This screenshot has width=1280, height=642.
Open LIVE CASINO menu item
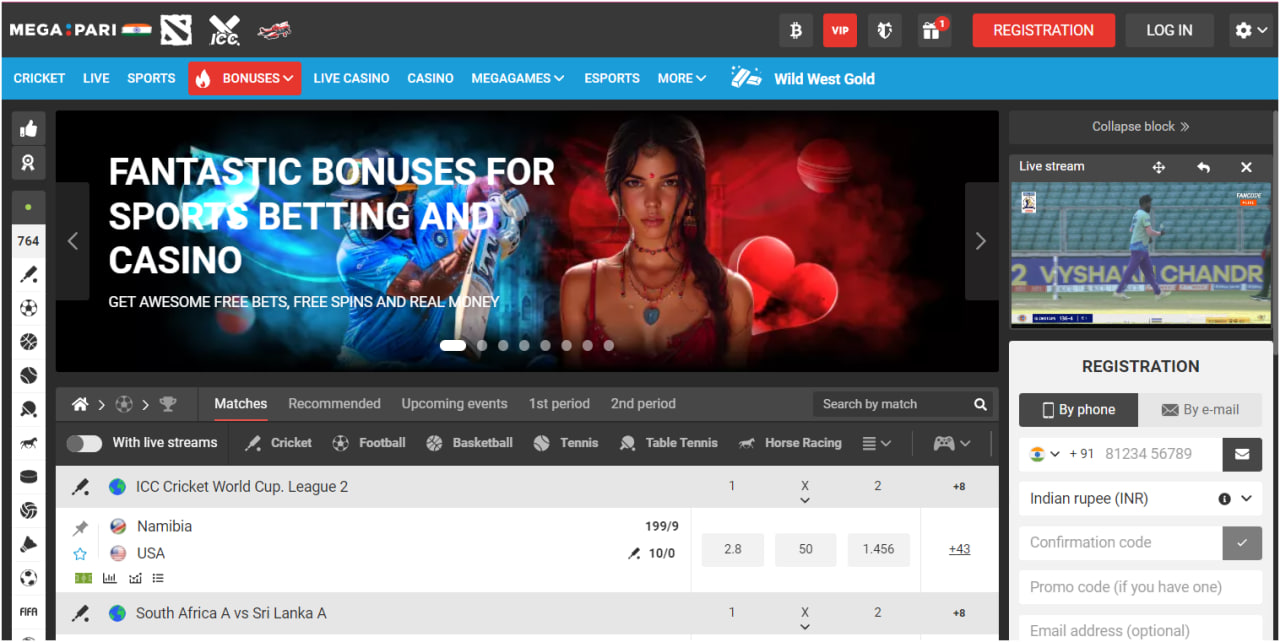[351, 78]
